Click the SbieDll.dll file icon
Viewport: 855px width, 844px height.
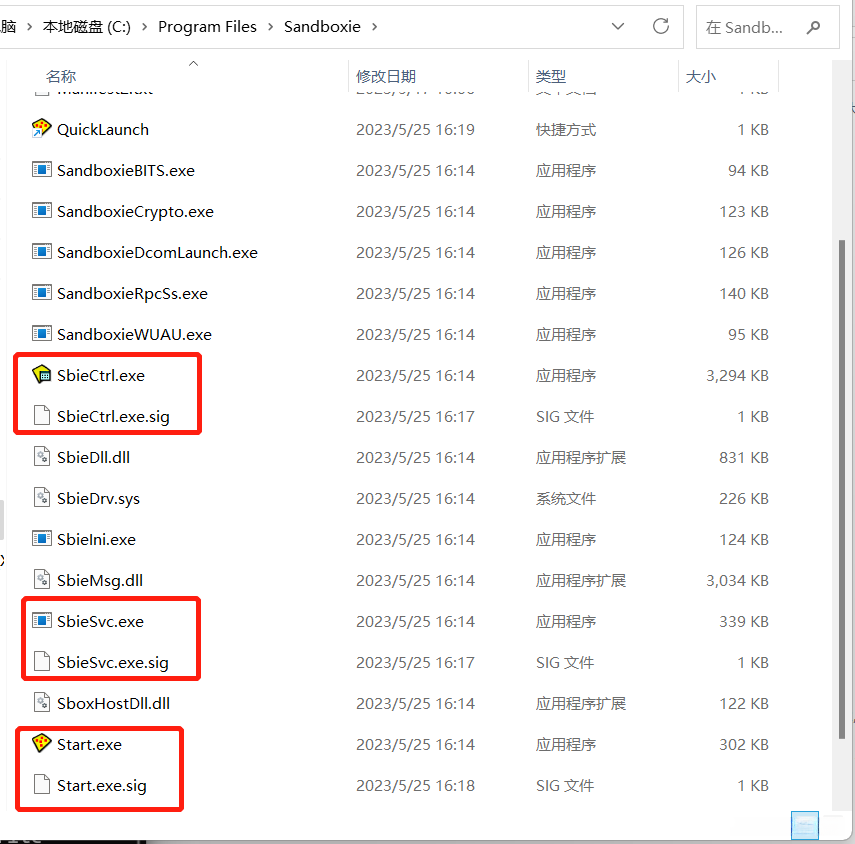41,457
